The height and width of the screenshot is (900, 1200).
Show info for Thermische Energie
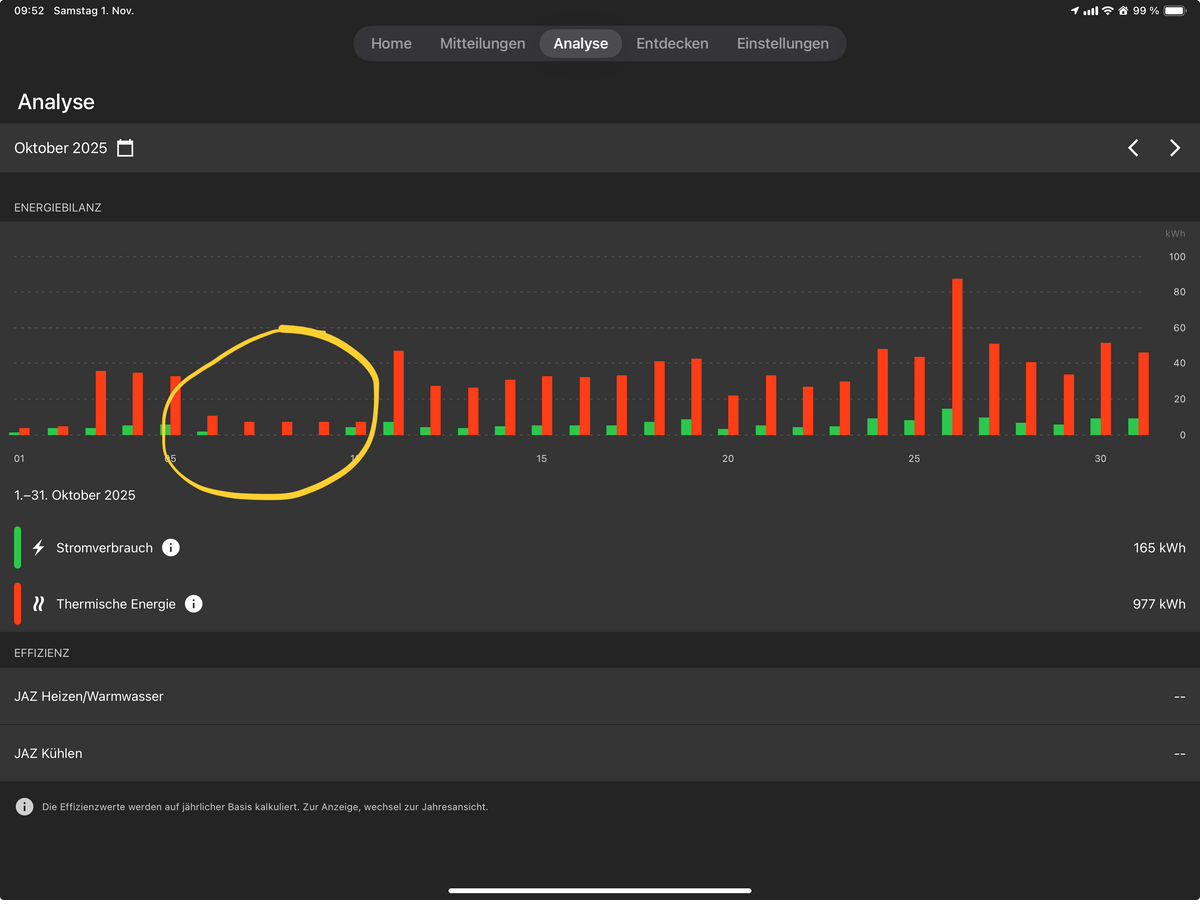point(194,604)
